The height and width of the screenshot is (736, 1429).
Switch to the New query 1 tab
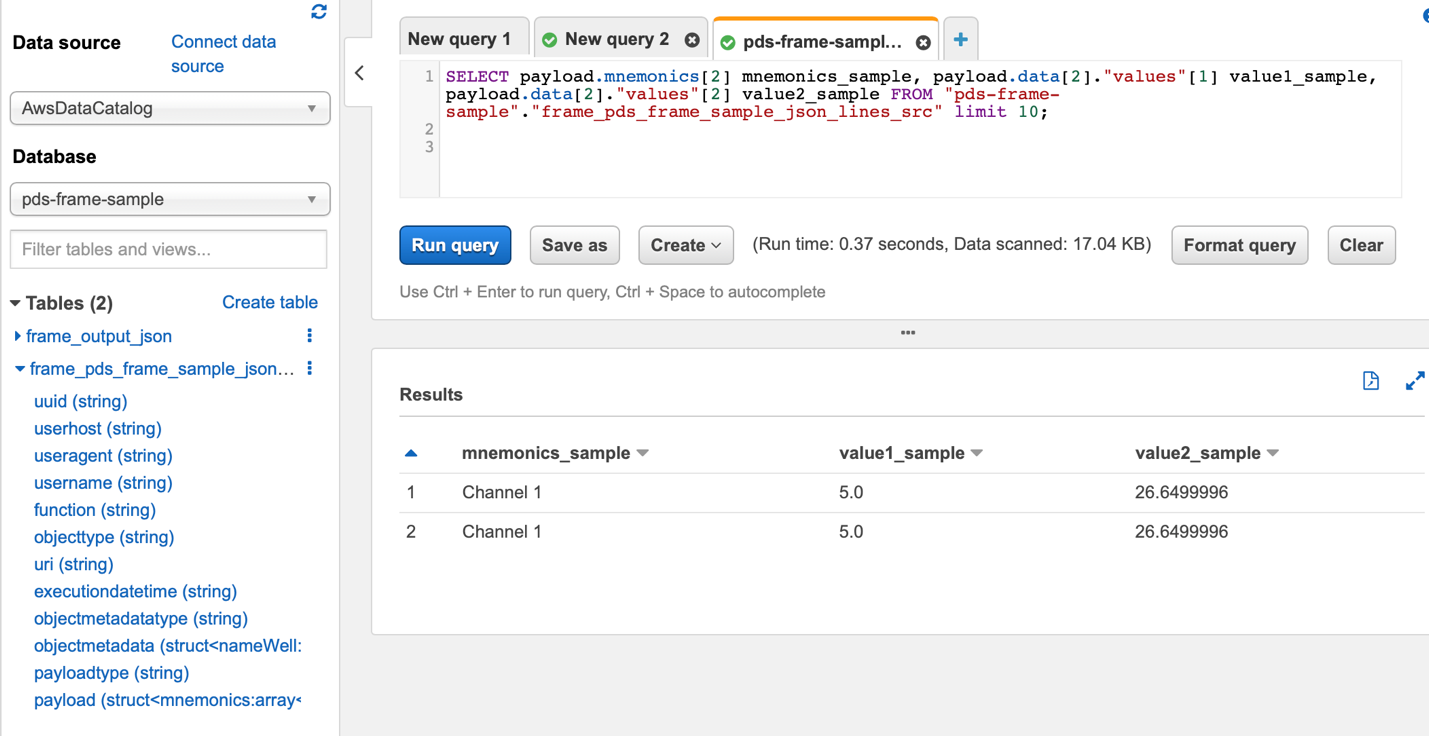(x=459, y=40)
